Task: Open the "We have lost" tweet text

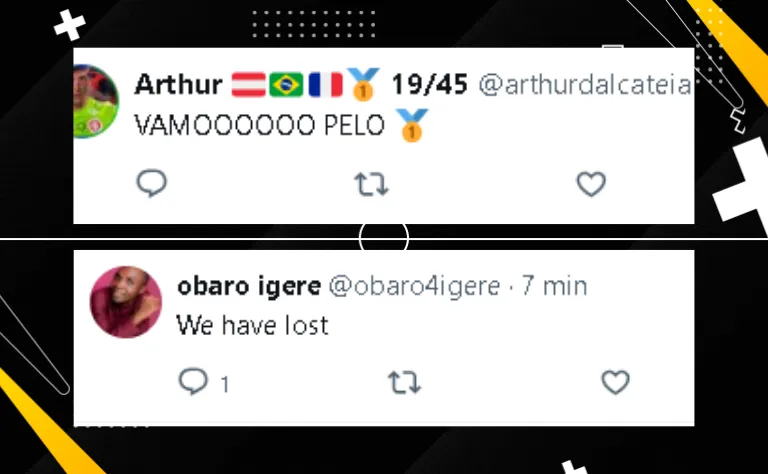Action: coord(252,325)
